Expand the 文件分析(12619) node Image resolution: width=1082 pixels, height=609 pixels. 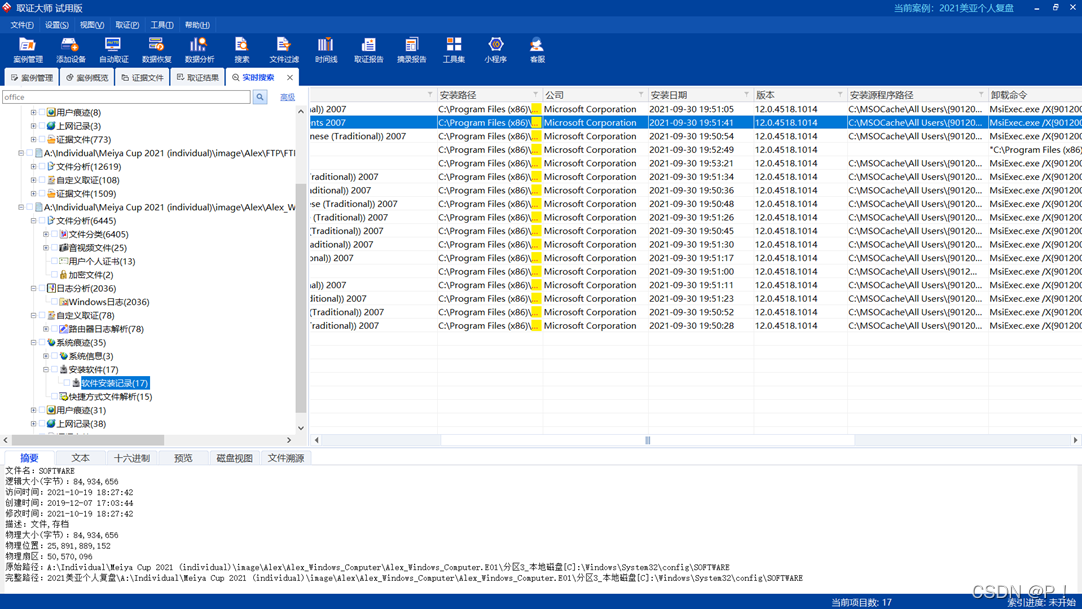pyautogui.click(x=33, y=166)
